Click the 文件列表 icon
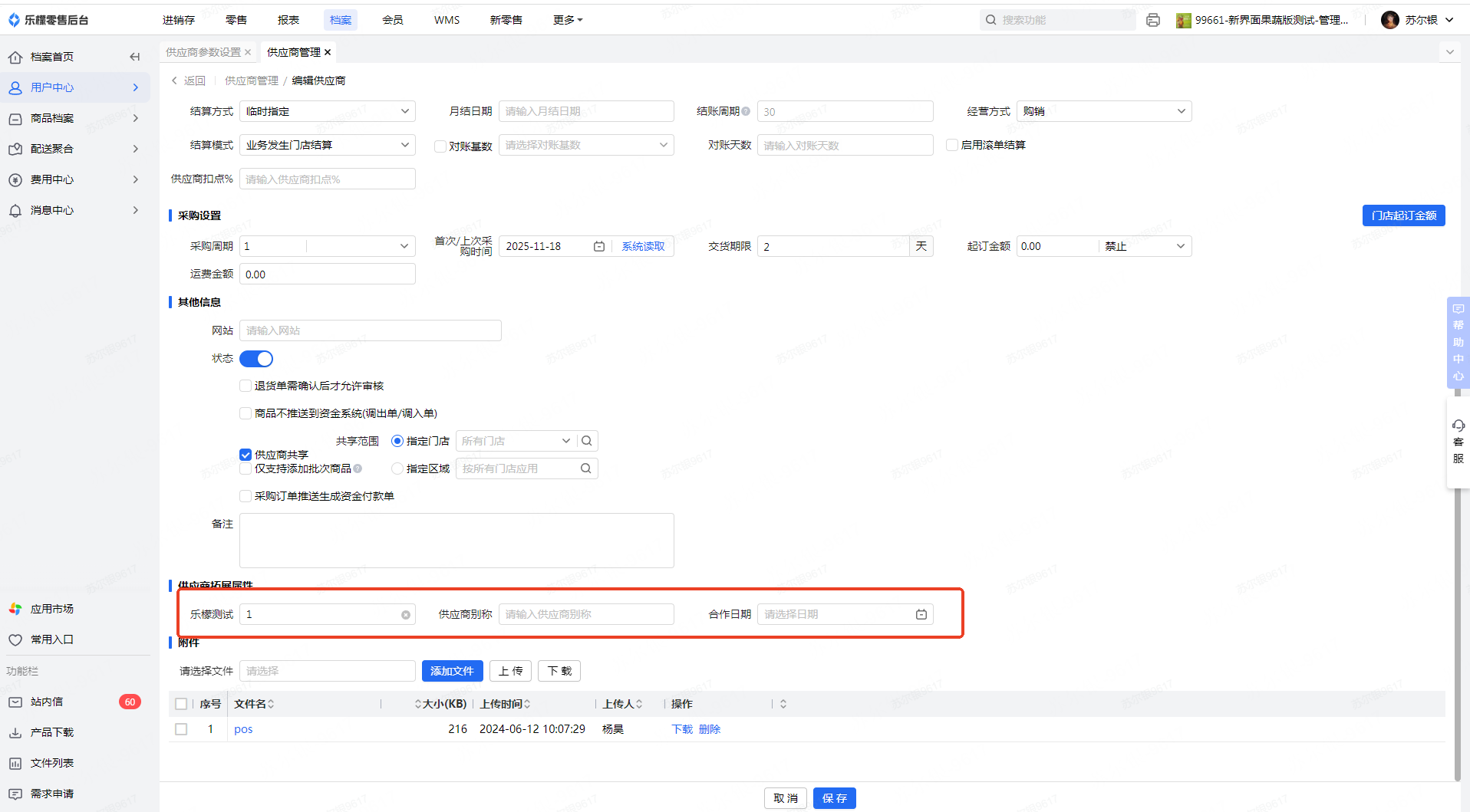Image resolution: width=1470 pixels, height=812 pixels. tap(15, 763)
